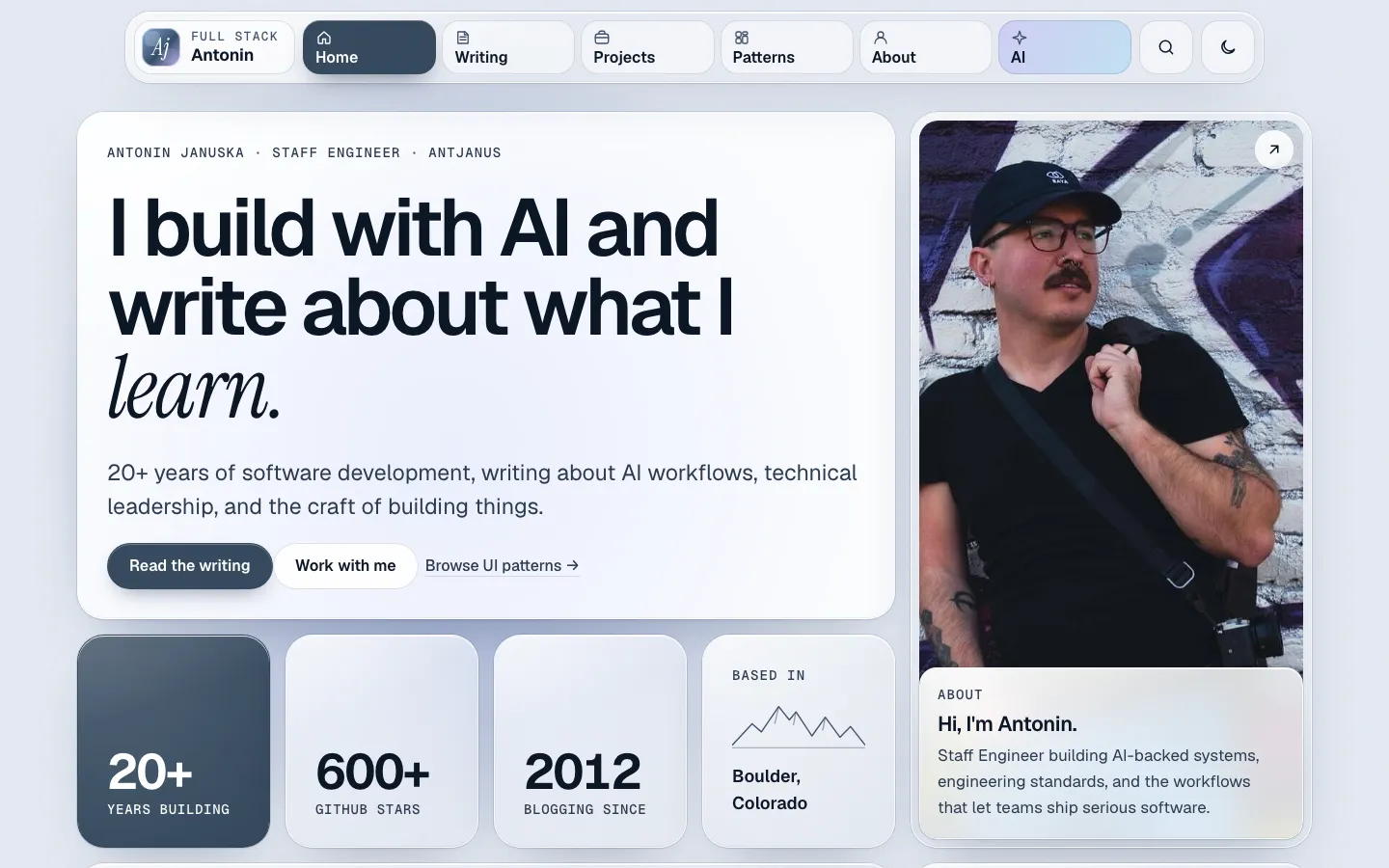
Task: Open the search icon button
Action: point(1166,47)
